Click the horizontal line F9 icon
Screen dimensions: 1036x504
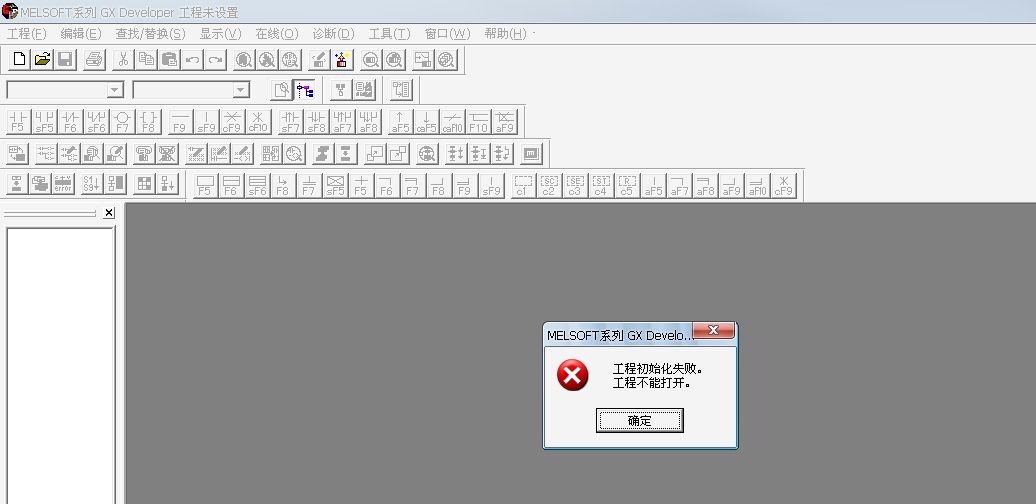point(179,122)
